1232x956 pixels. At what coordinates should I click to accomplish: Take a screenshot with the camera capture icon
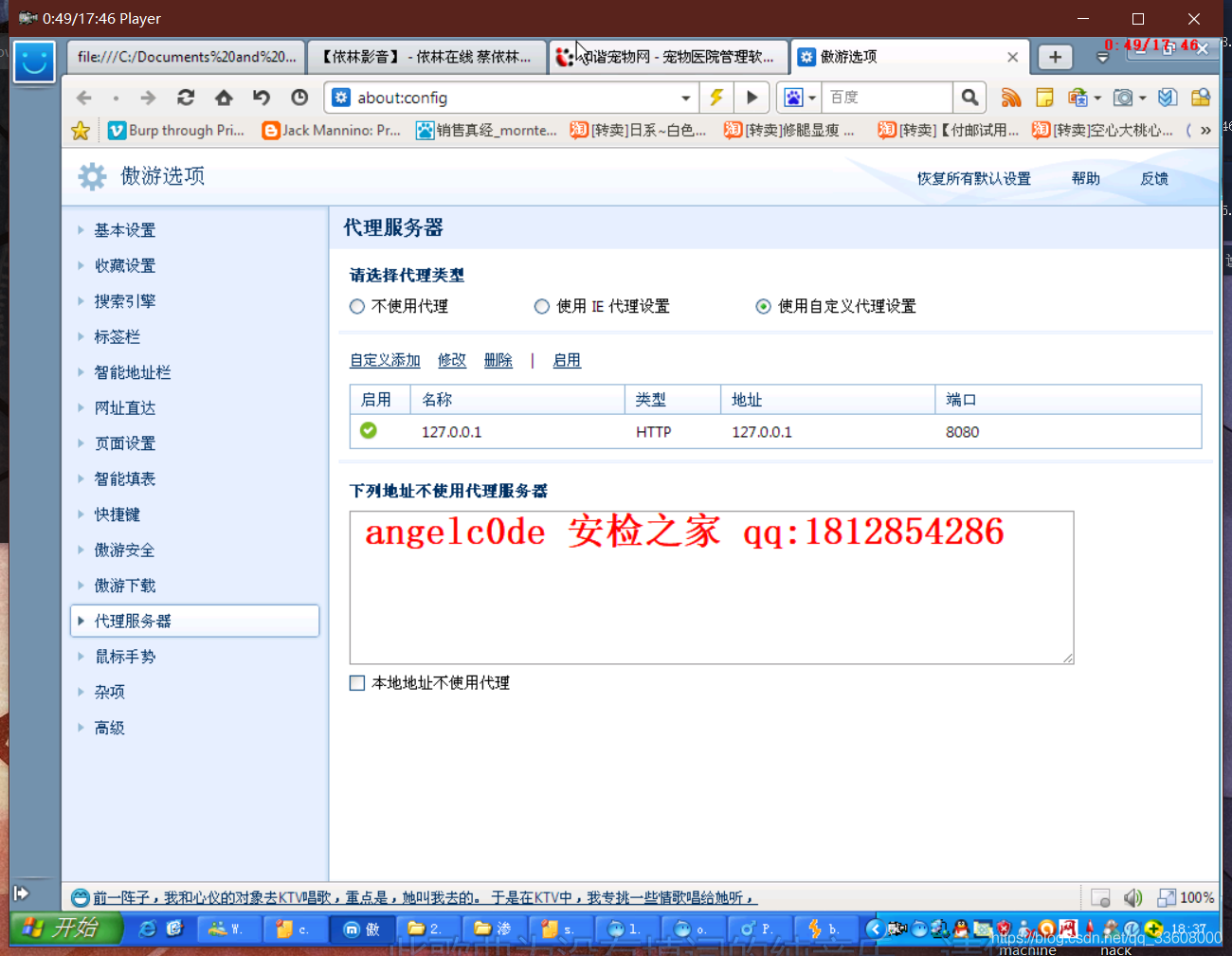pos(1124,97)
